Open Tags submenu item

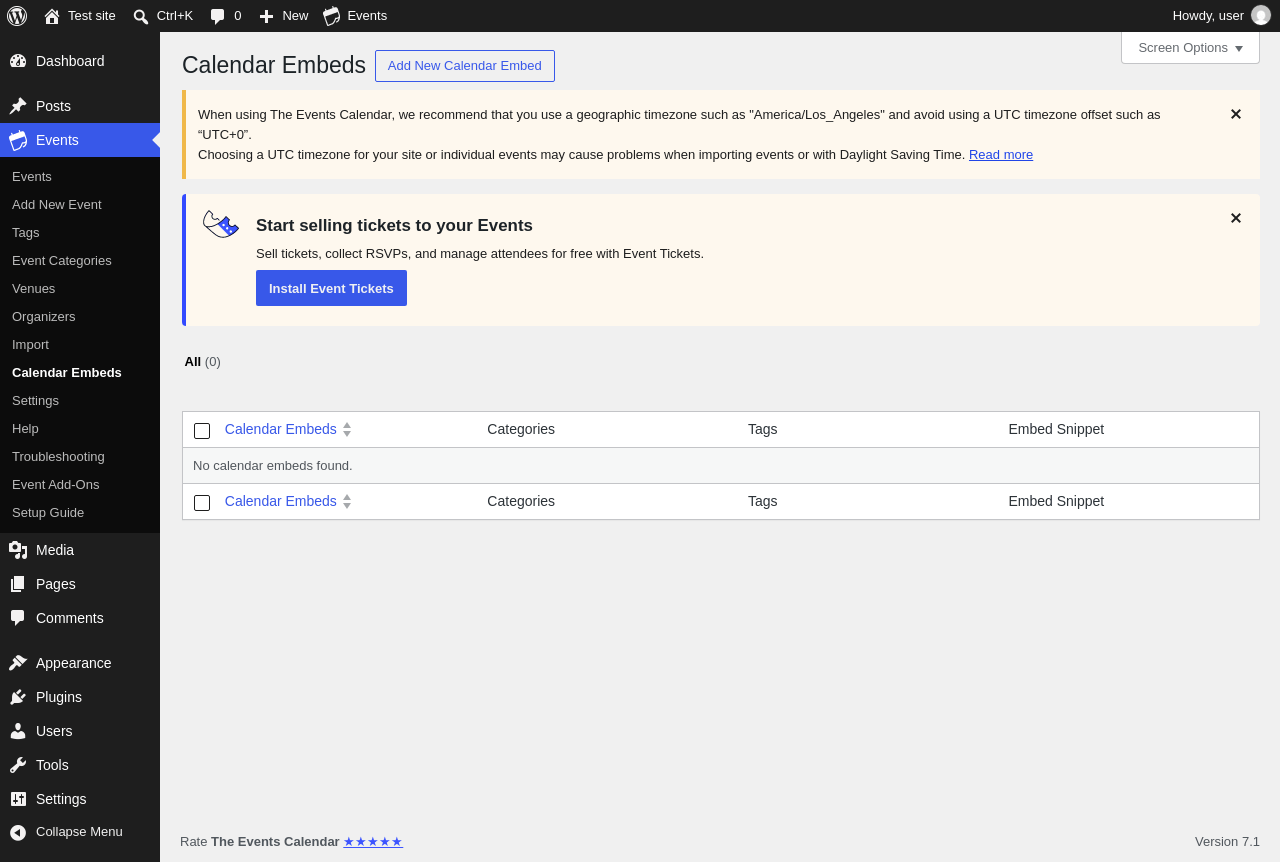click(x=26, y=233)
